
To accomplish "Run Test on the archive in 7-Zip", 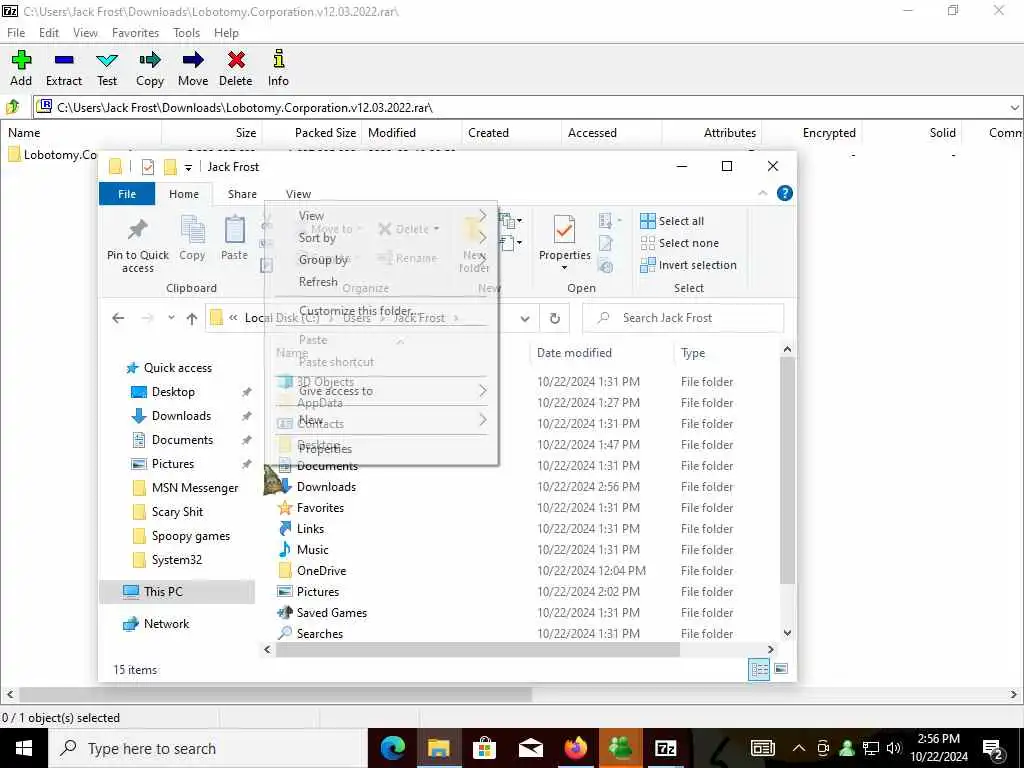I will 107,68.
